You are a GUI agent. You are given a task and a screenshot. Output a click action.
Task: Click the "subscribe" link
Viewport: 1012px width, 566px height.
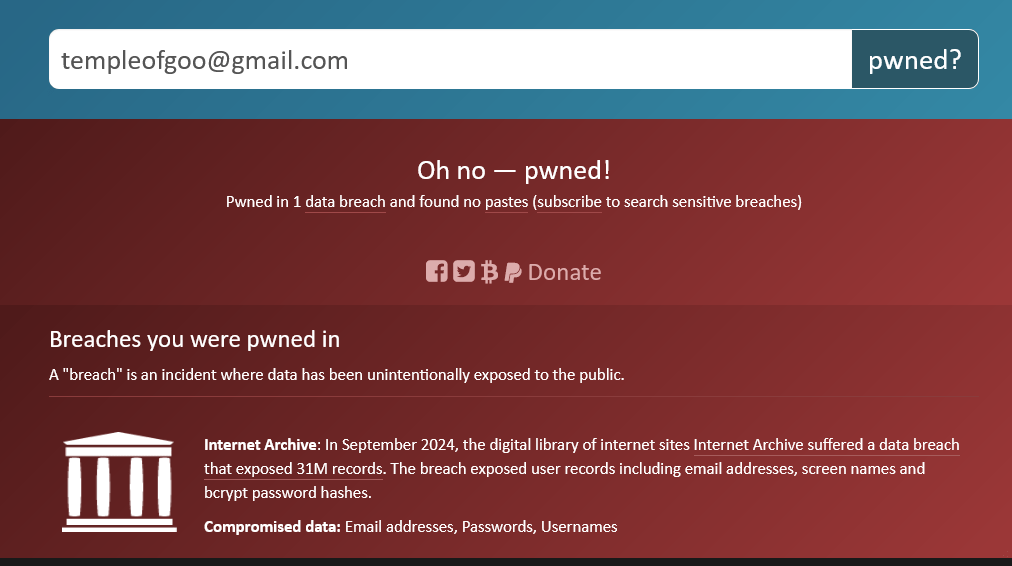tap(570, 202)
